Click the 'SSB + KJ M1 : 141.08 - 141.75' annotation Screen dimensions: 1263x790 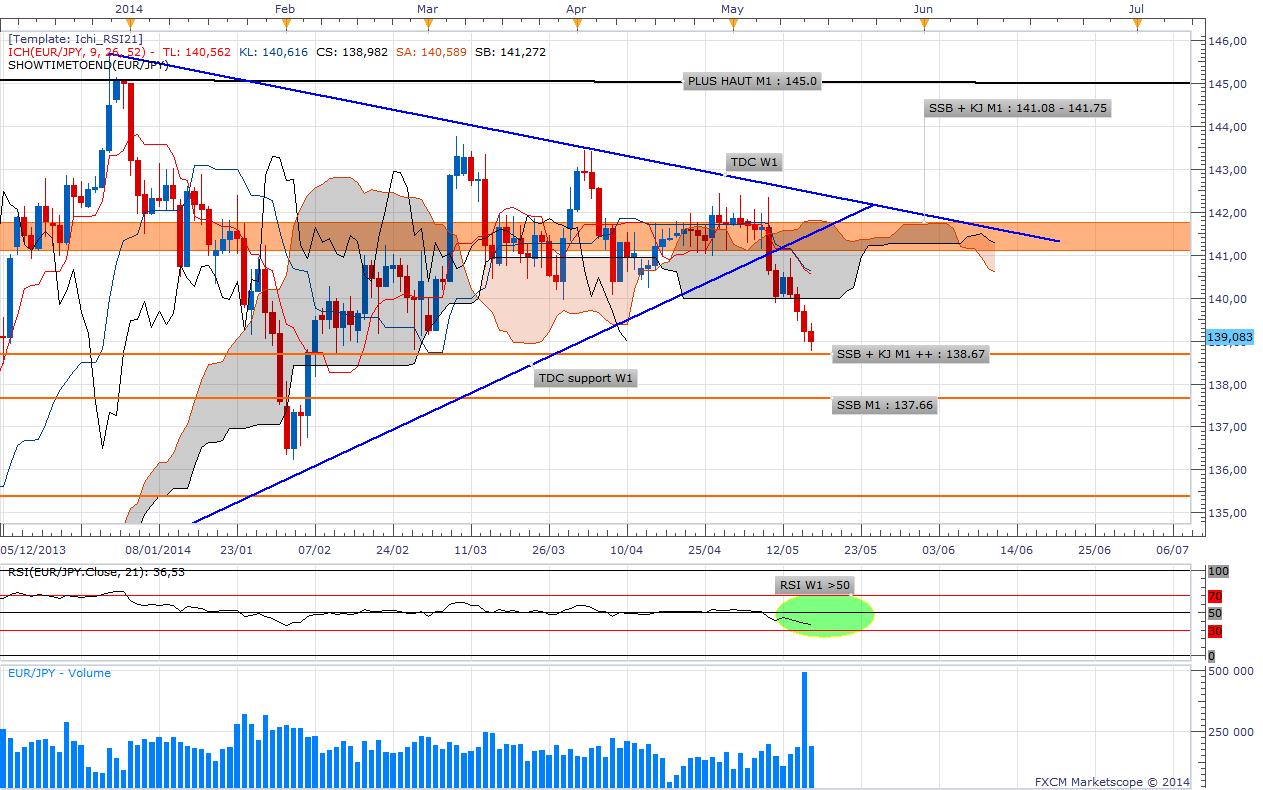pyautogui.click(x=1020, y=108)
